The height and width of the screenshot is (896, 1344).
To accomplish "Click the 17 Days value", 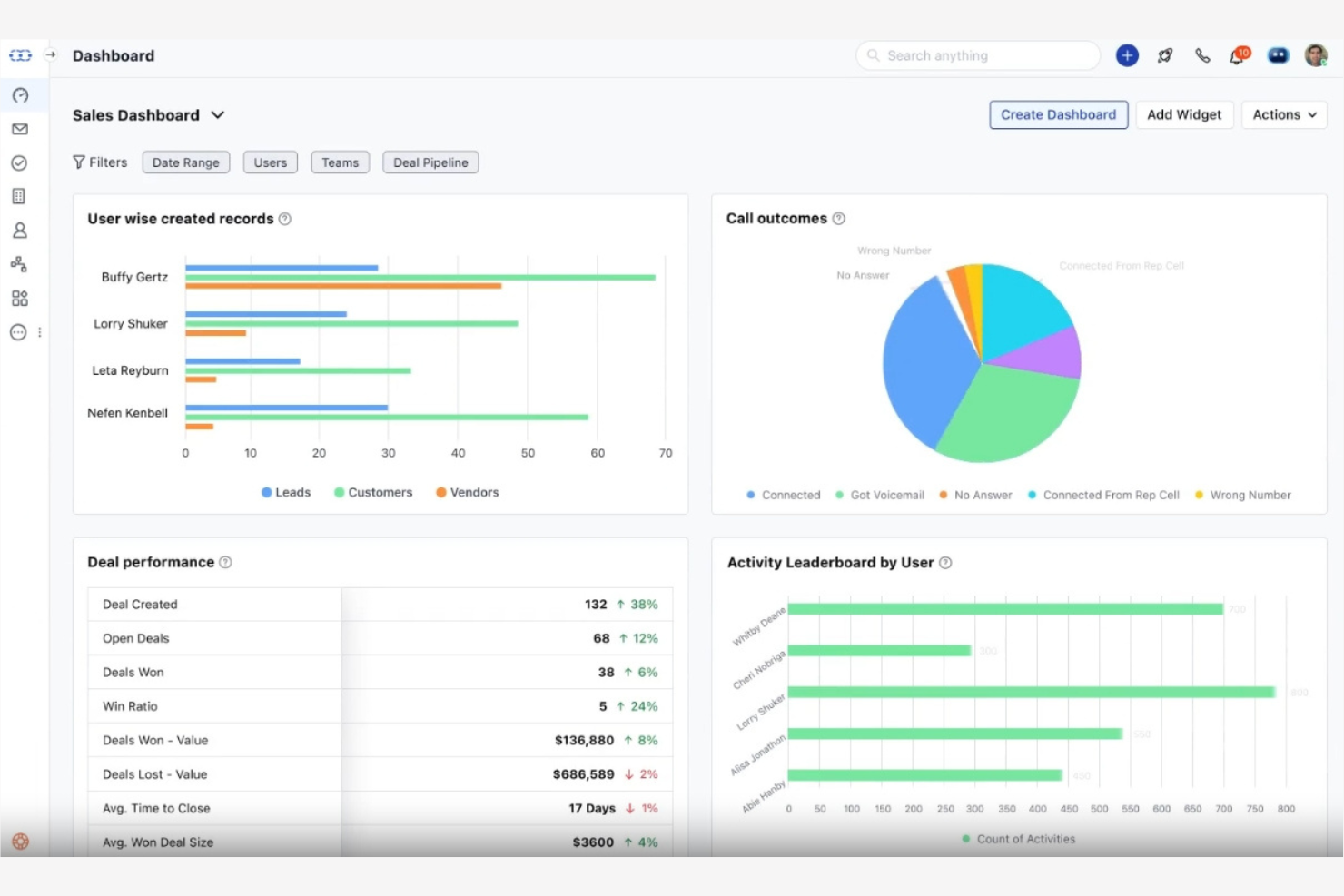I will (x=592, y=808).
